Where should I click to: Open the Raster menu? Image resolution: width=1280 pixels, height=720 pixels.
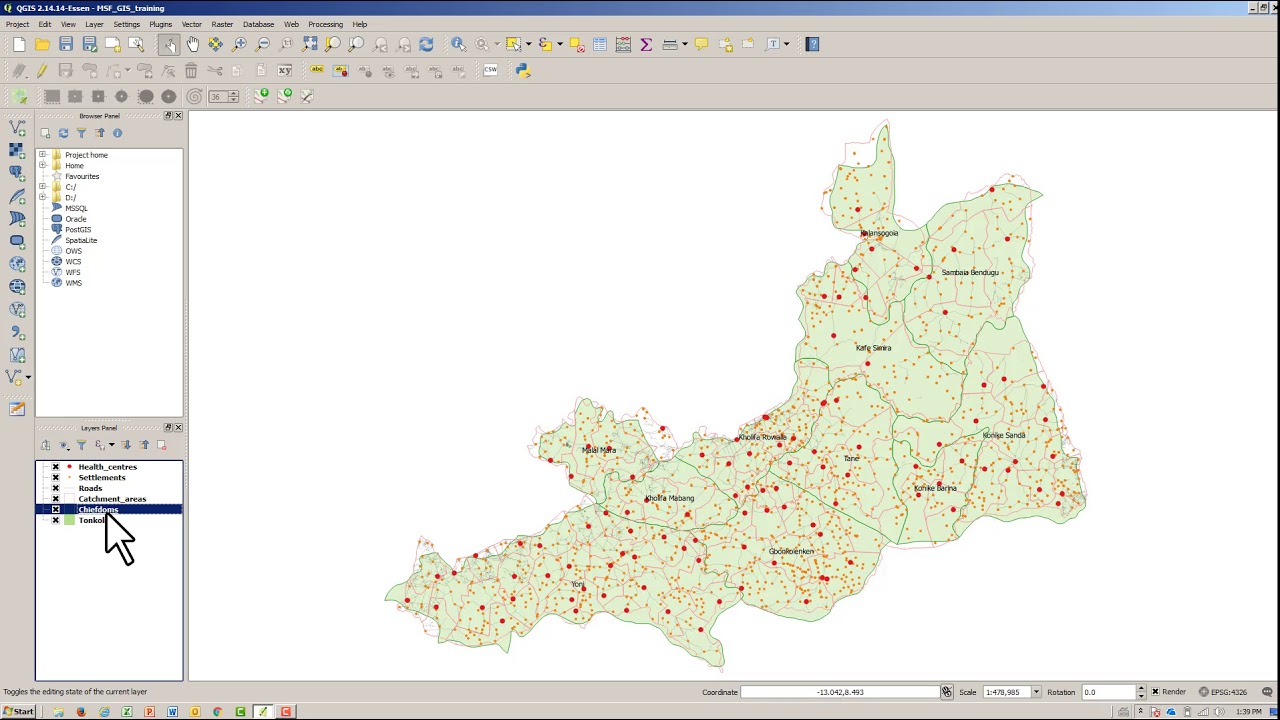coord(222,24)
